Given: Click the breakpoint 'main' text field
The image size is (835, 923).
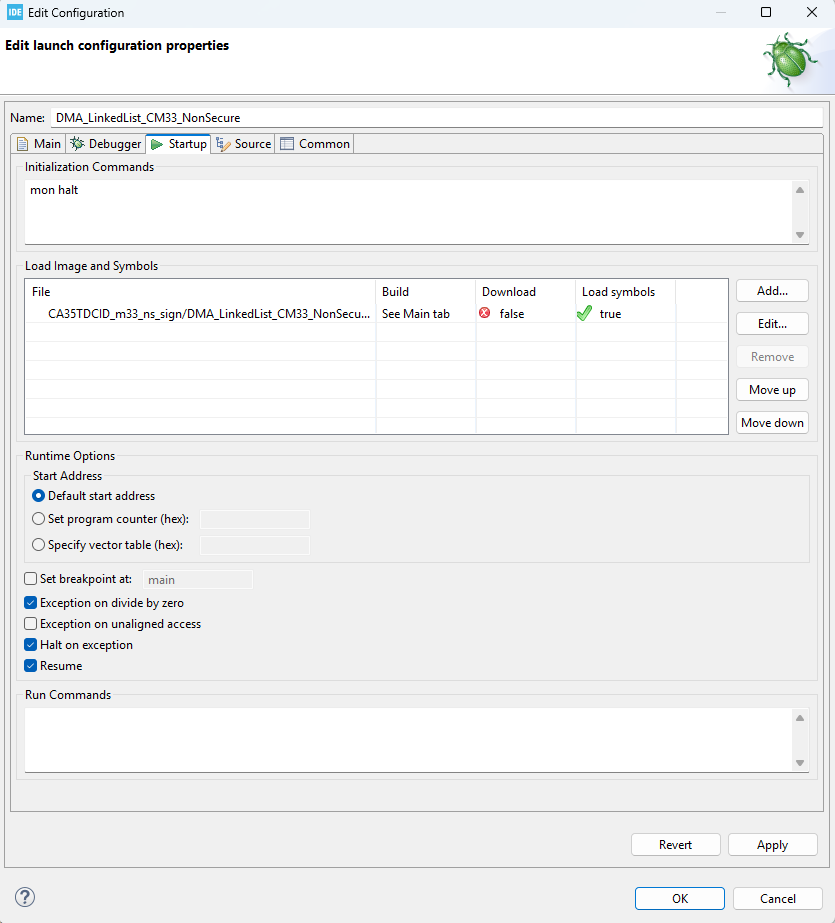Looking at the screenshot, I should coord(198,580).
